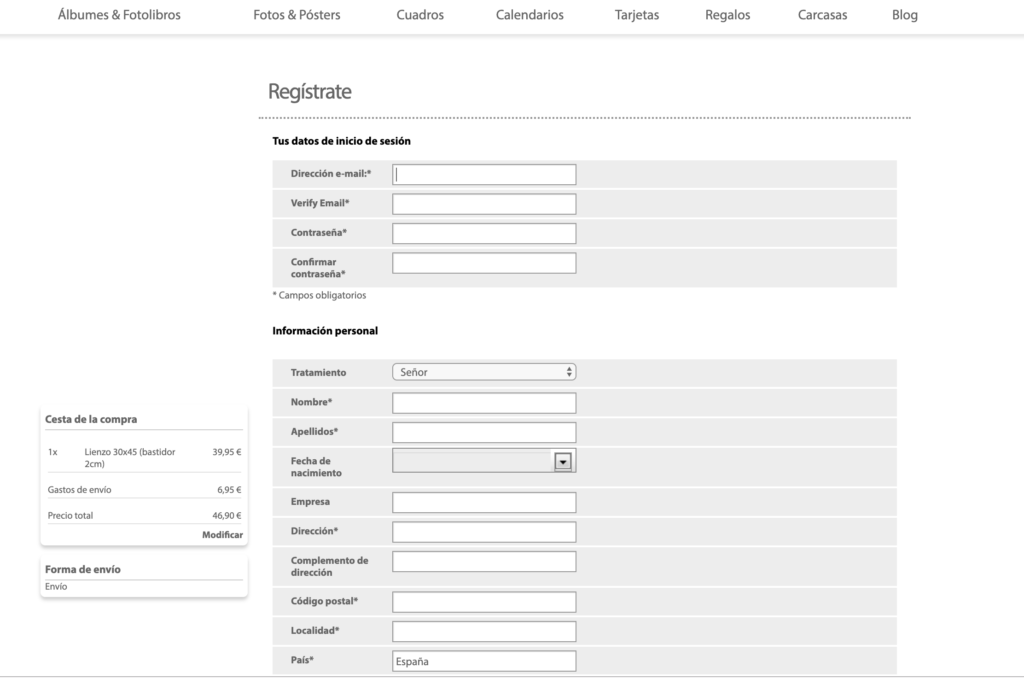Click the Código postal field

[x=484, y=602]
